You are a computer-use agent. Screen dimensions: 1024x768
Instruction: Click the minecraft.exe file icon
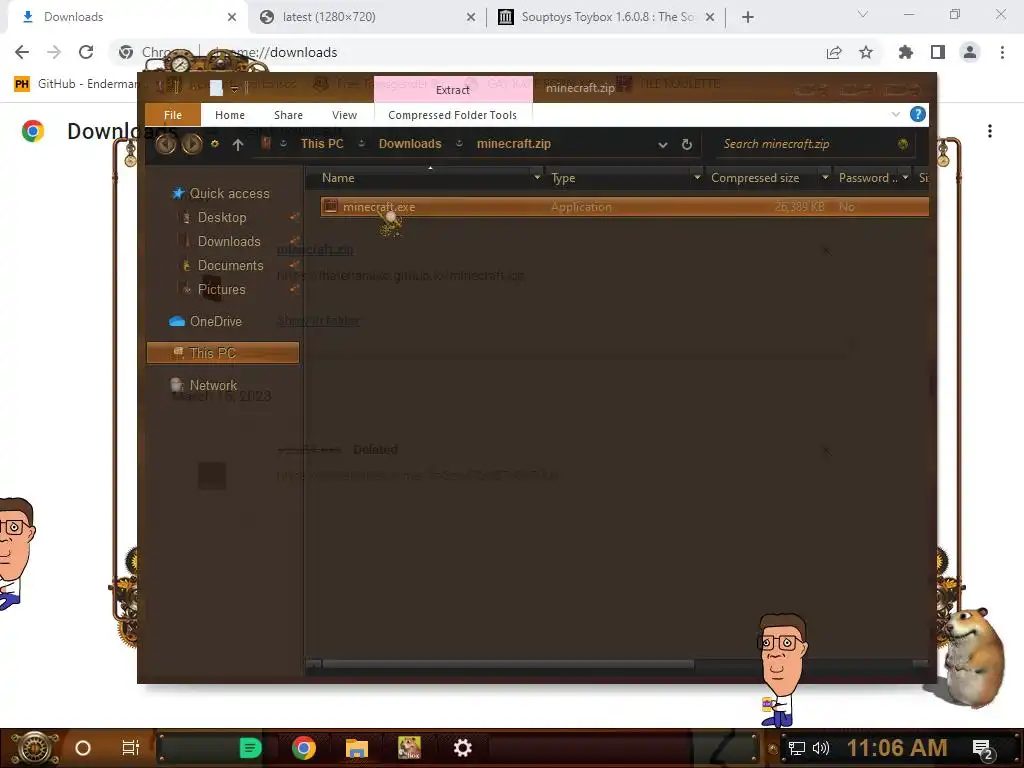click(x=330, y=206)
